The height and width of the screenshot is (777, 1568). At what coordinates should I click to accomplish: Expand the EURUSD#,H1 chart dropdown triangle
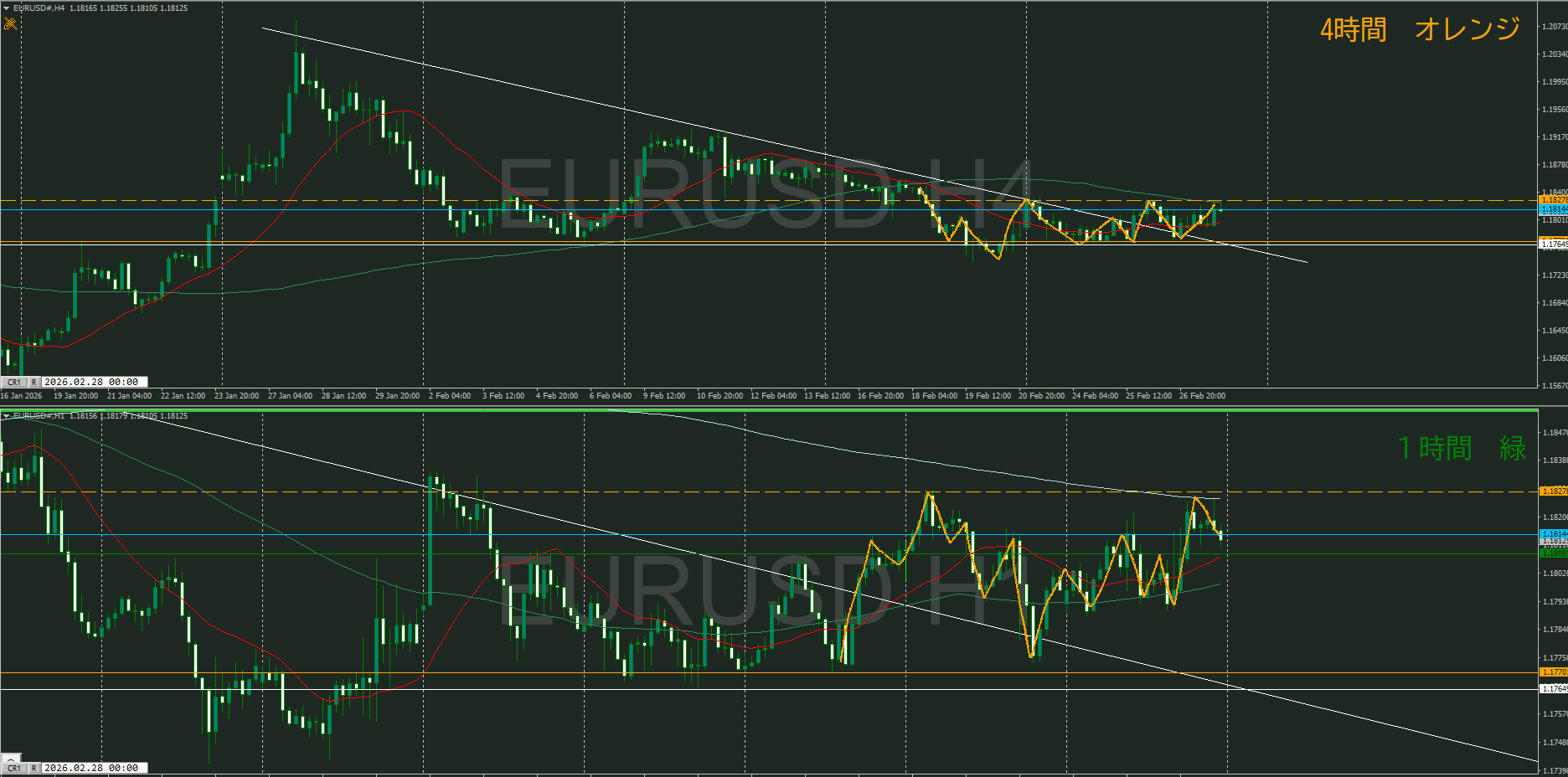click(7, 416)
